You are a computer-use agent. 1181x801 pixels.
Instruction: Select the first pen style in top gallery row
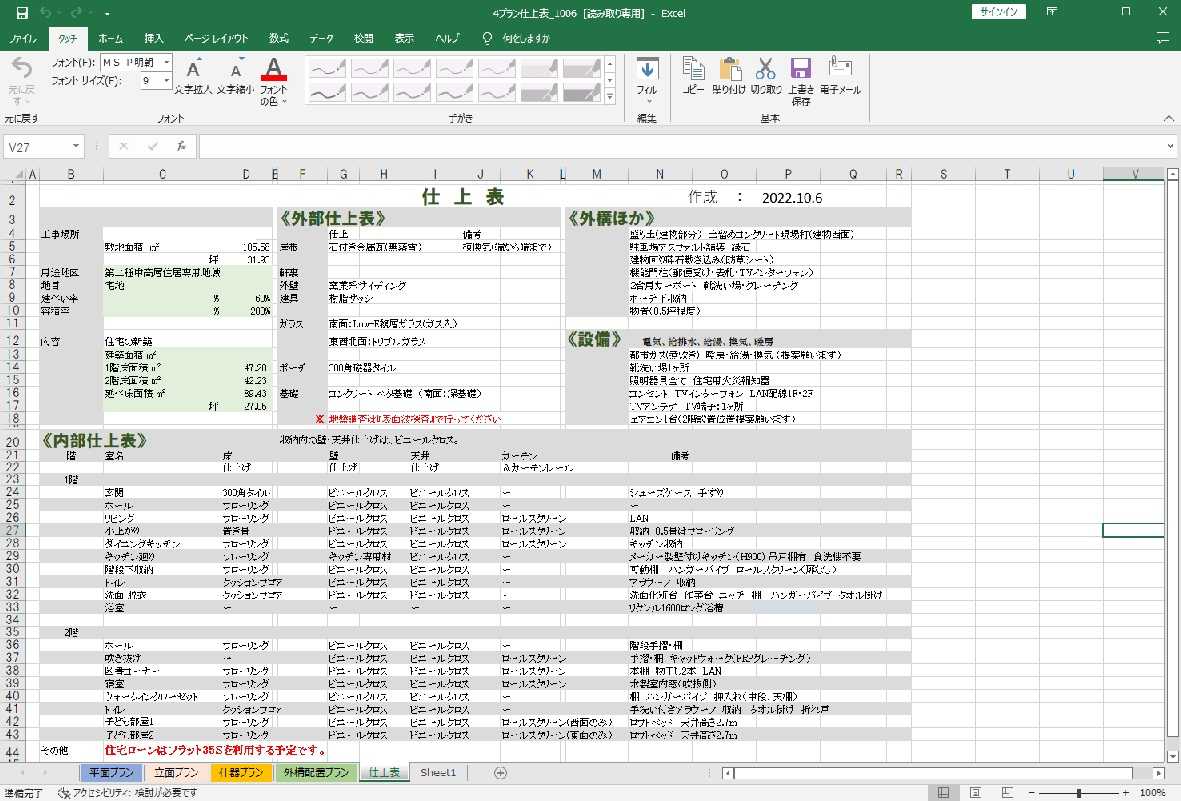328,69
